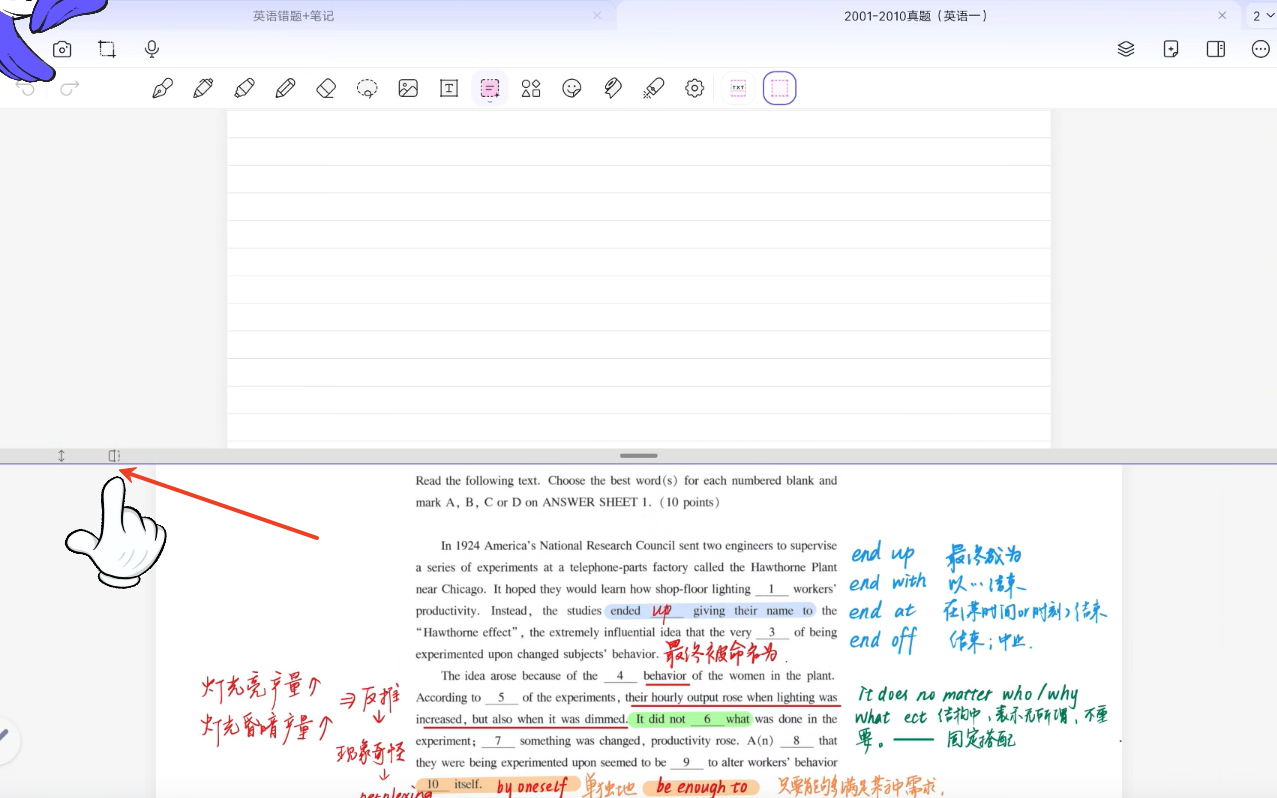The image size is (1277, 798).
Task: Click the orange highlighted "be enough to" note
Action: tap(702, 788)
